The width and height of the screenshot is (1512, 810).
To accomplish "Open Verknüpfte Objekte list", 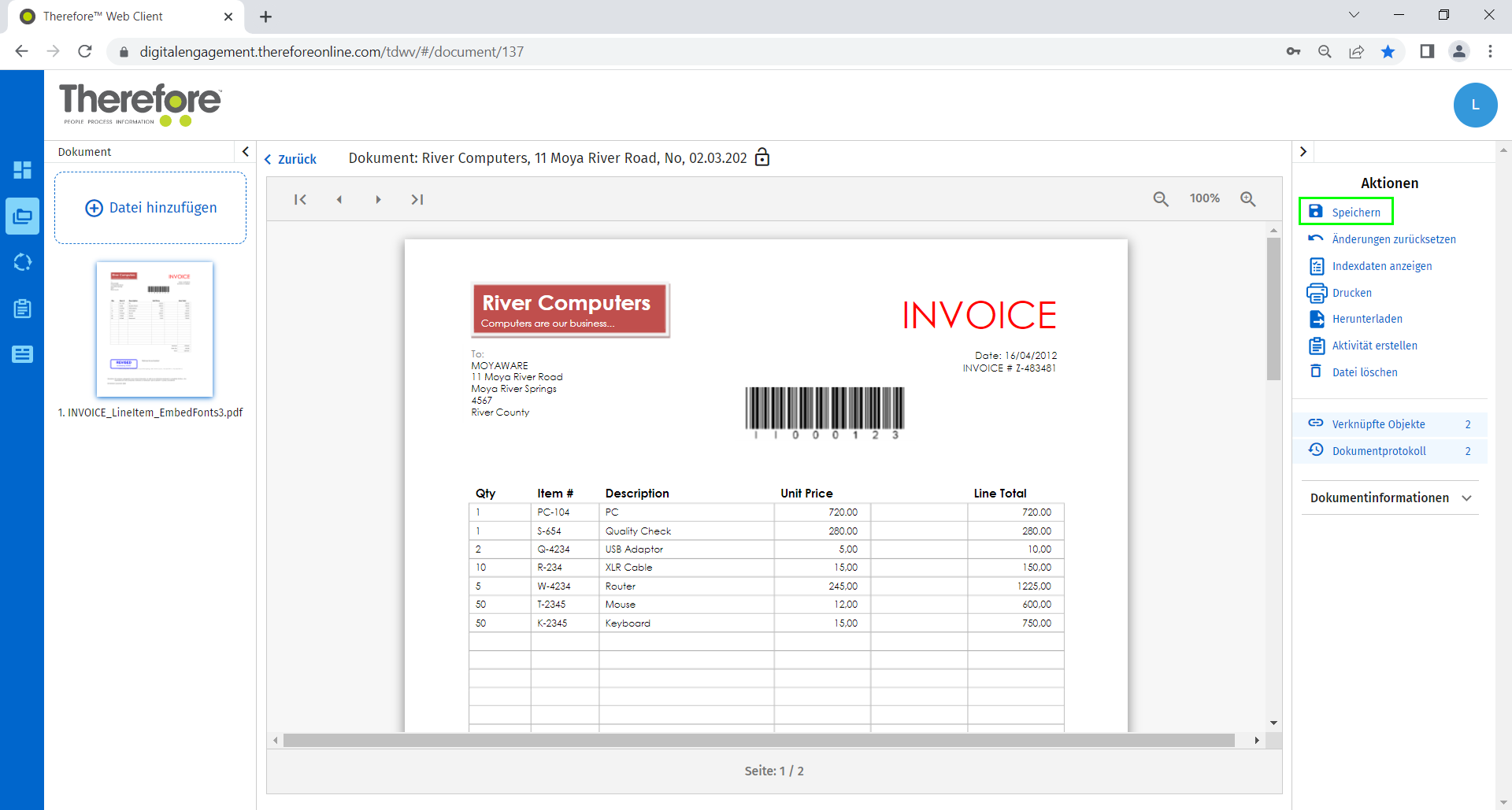I will click(1390, 424).
